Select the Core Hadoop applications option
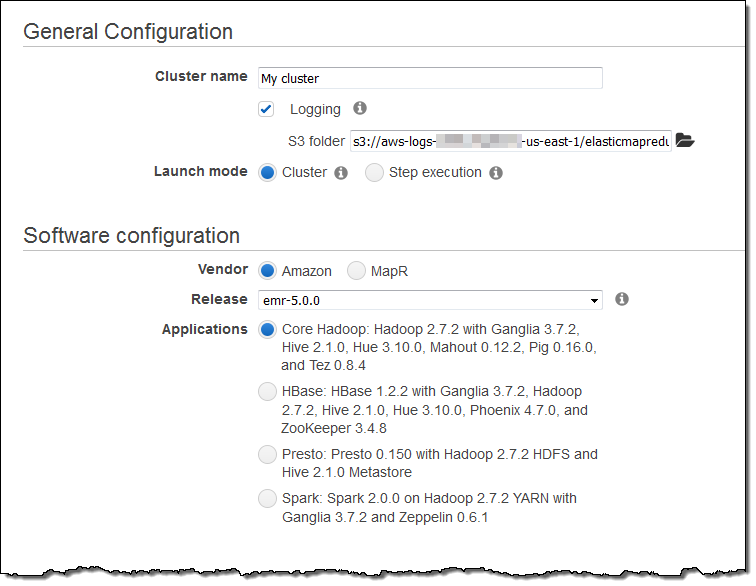Image resolution: width=756 pixels, height=586 pixels. click(267, 329)
